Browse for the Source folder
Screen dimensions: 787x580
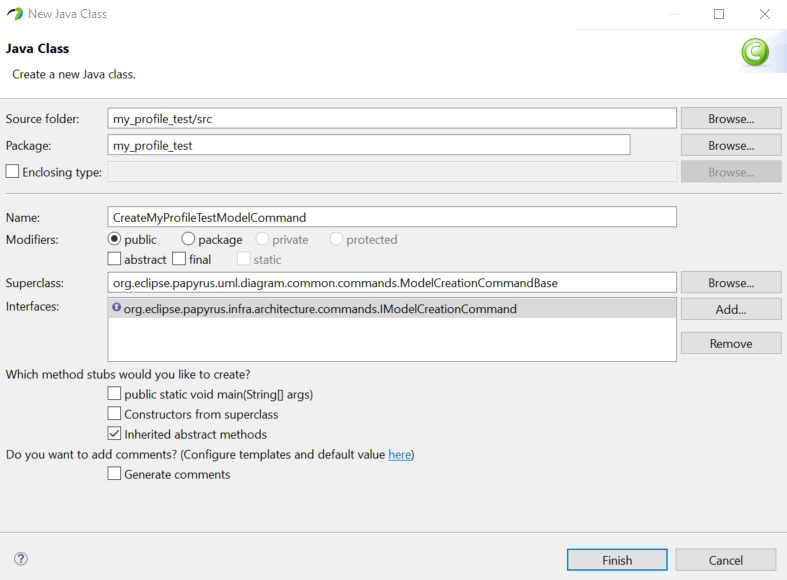click(x=731, y=119)
